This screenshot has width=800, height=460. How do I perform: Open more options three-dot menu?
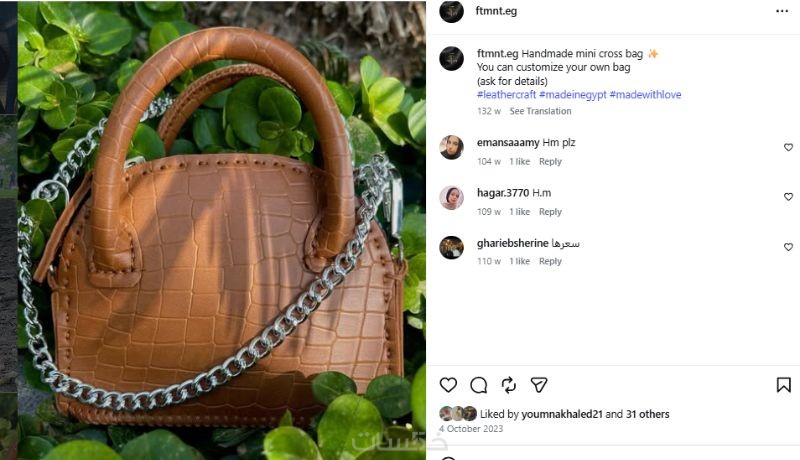[782, 11]
